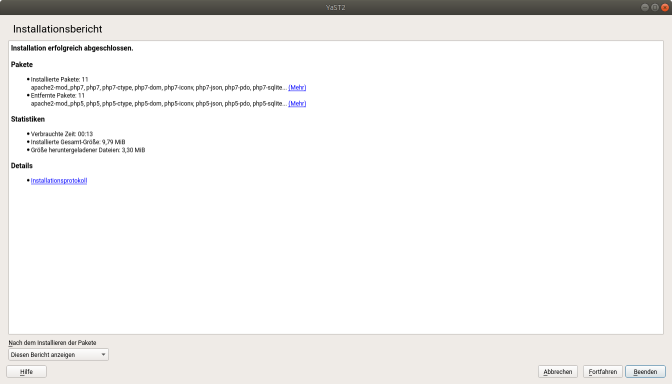Close the YaST2 window

point(665,7)
